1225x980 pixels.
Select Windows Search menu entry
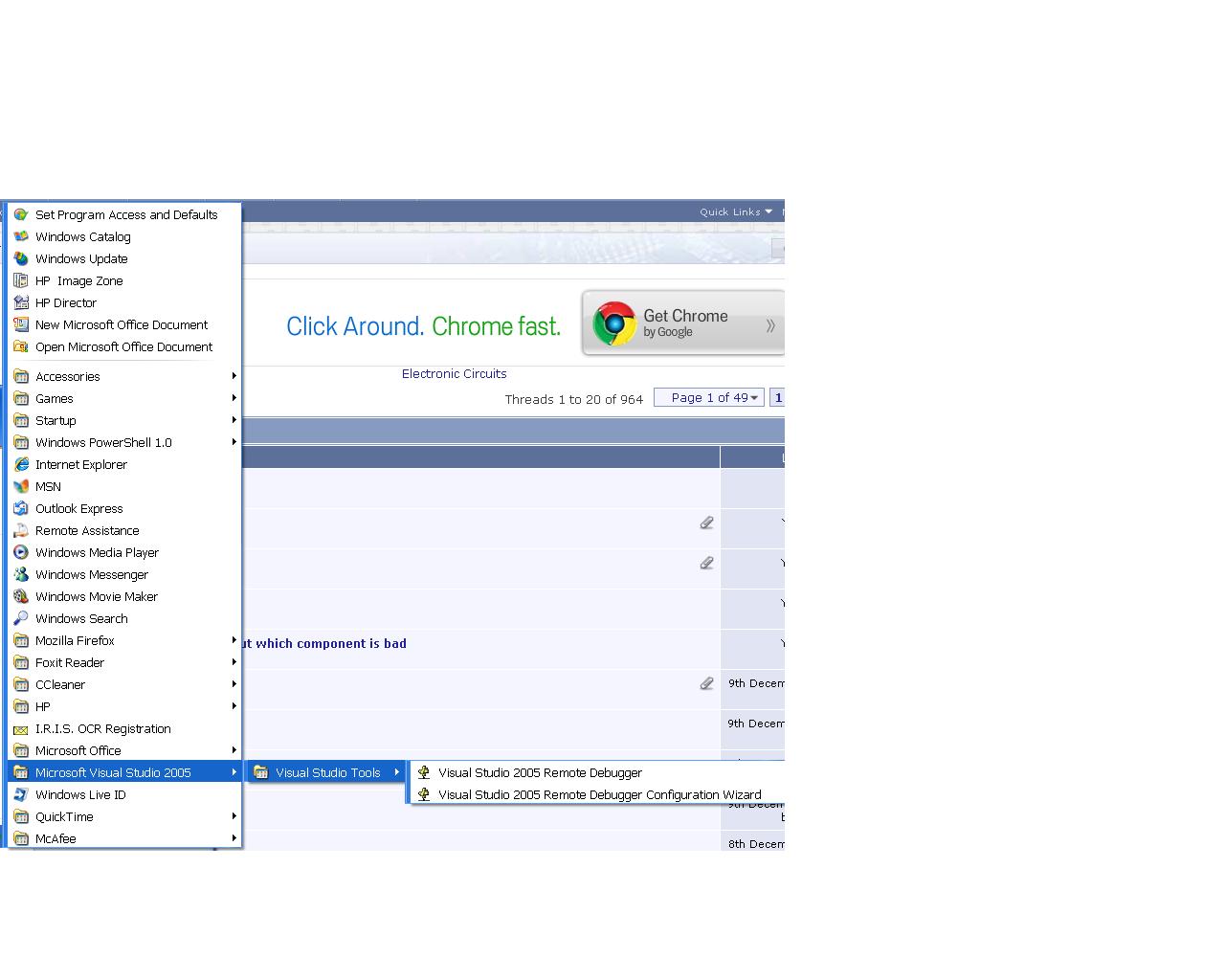[x=124, y=618]
